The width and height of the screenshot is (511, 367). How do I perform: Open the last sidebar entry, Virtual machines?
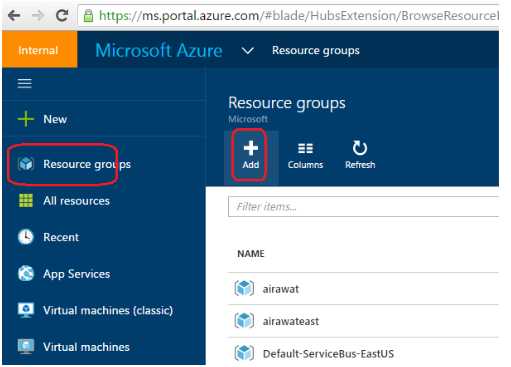click(86, 347)
